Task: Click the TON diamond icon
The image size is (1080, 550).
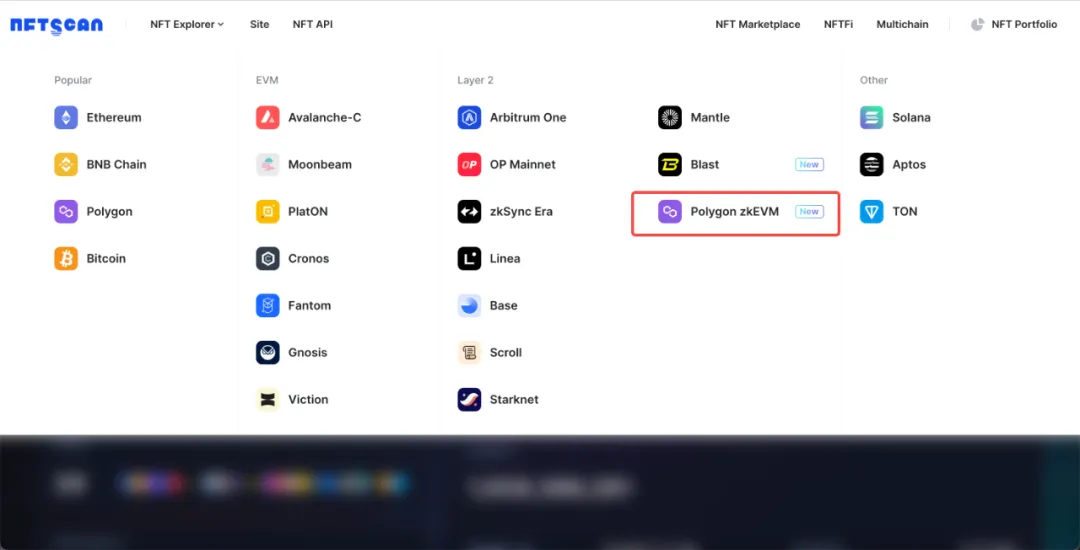Action: pos(871,211)
